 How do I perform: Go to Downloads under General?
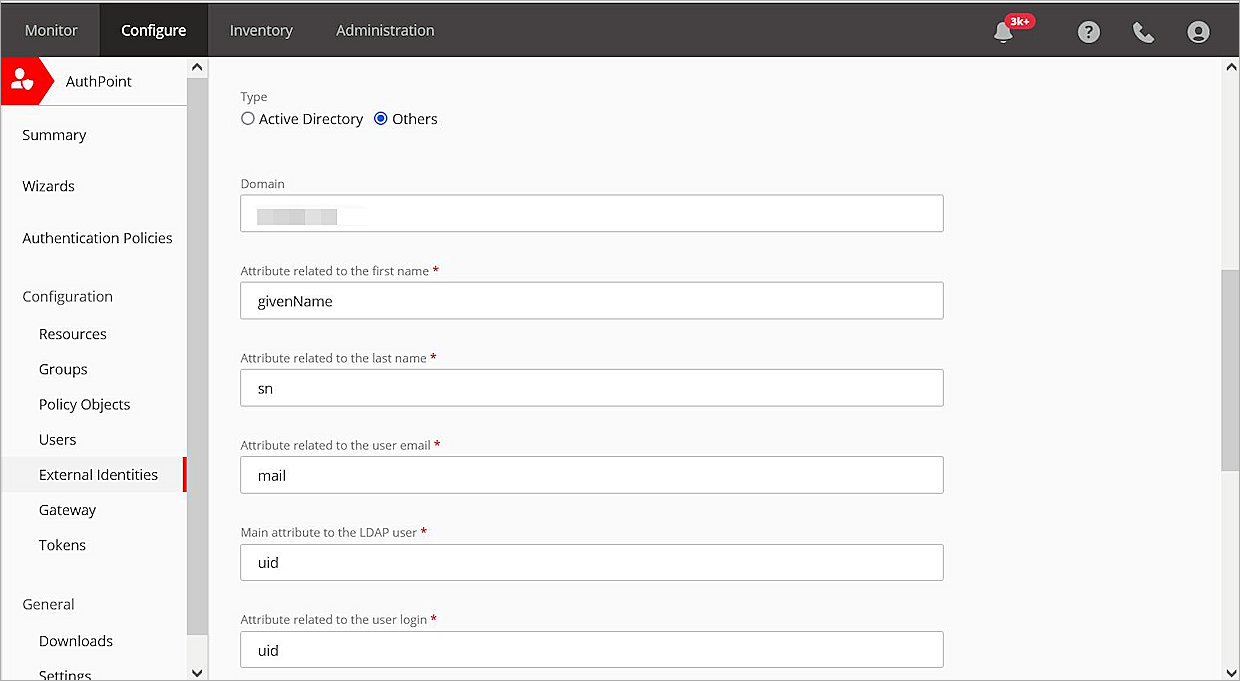[x=75, y=641]
